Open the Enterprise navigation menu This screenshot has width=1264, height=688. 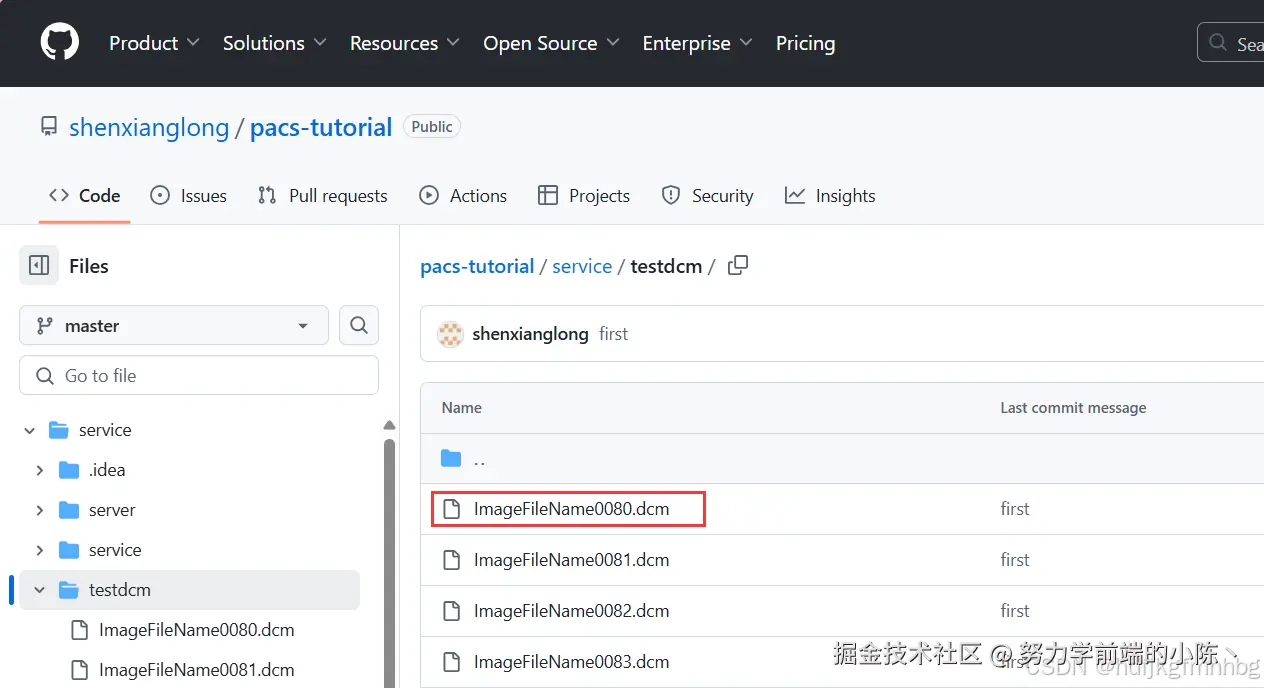(697, 43)
